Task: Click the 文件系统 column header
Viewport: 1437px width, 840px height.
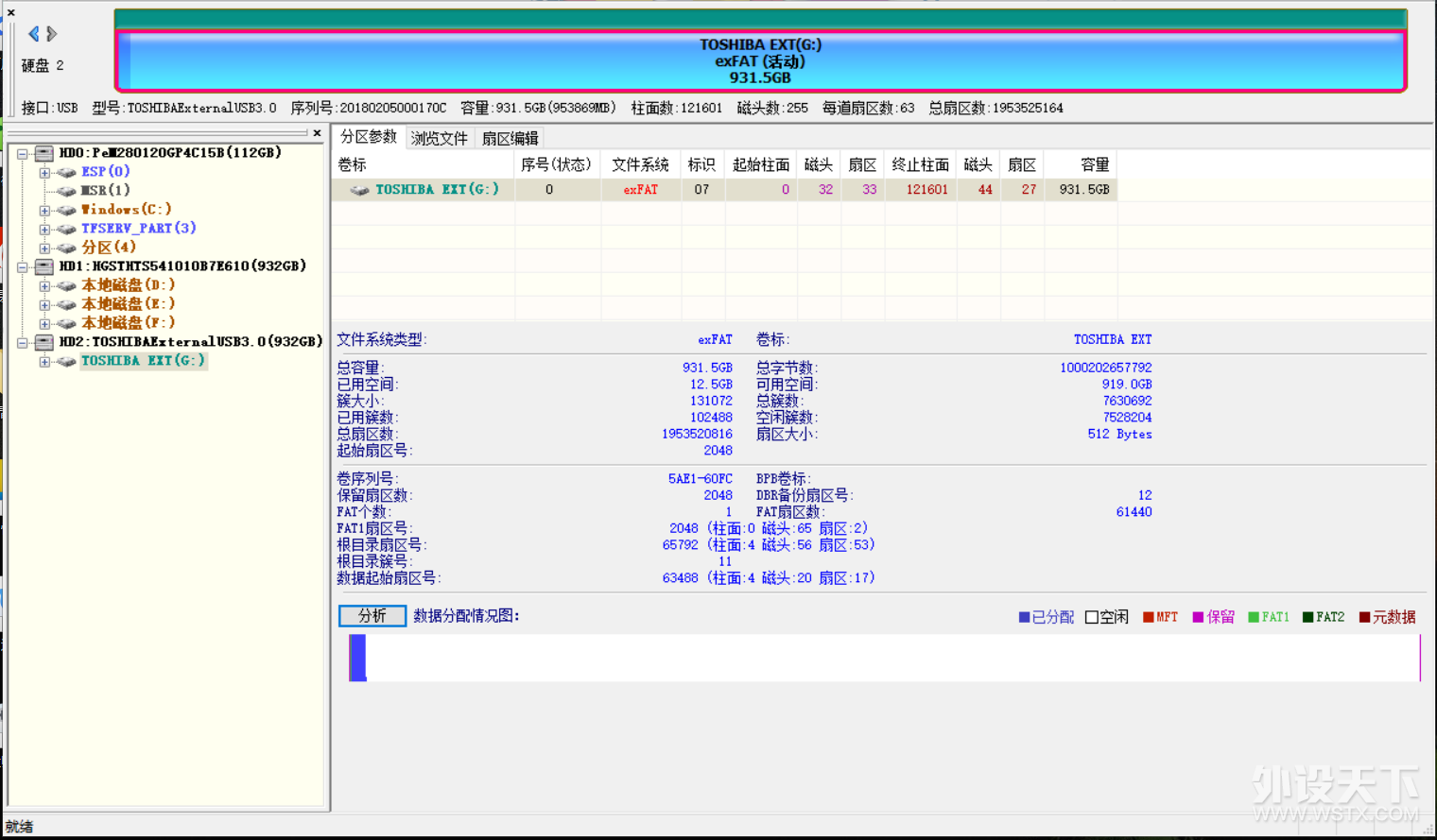Action: (641, 164)
